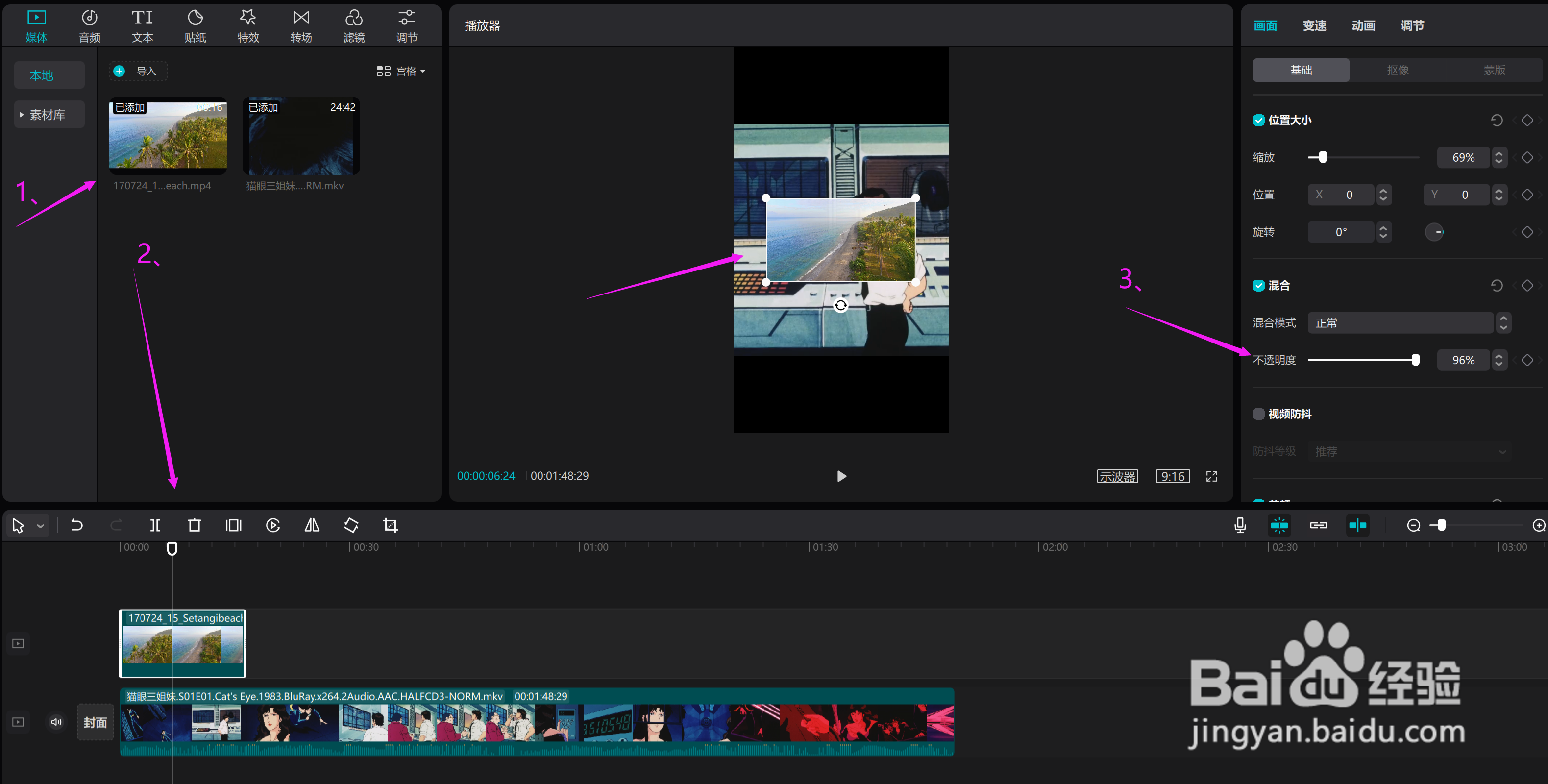Switch to the 蒙版 mask sub-tab
The width and height of the screenshot is (1548, 784).
pos(1495,70)
